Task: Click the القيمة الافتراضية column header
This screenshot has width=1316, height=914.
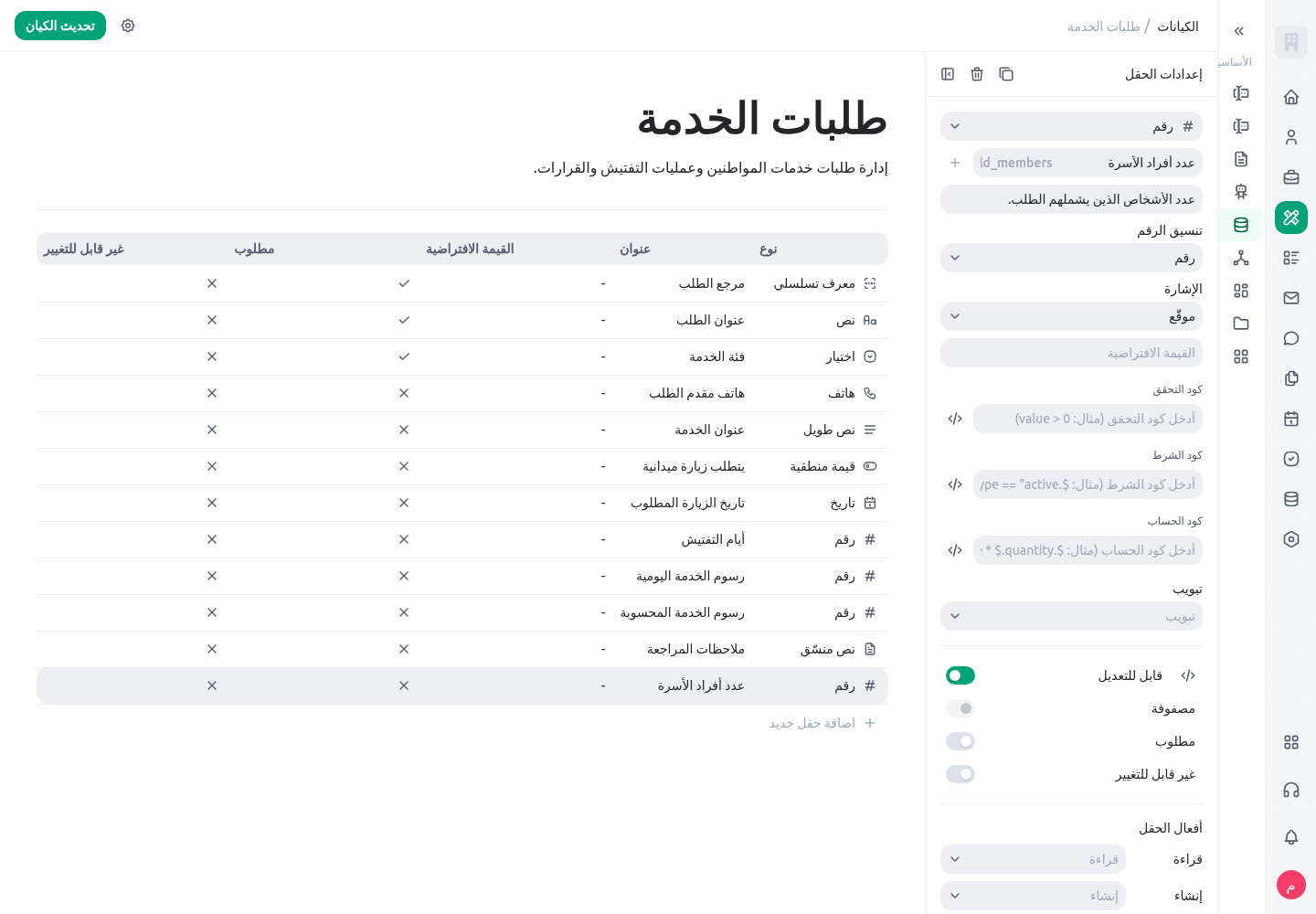Action: pyautogui.click(x=470, y=249)
